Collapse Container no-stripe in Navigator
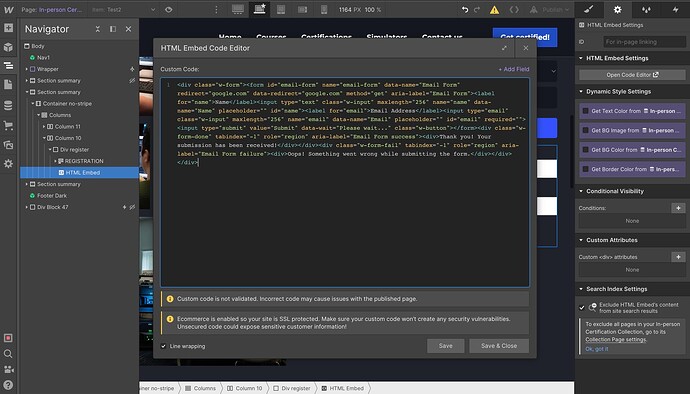690x394 pixels. [32, 103]
